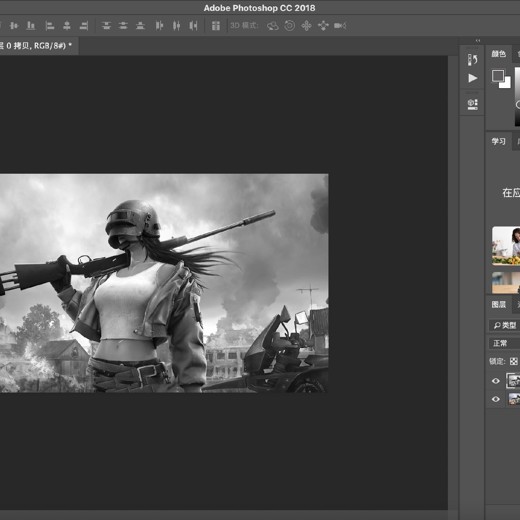
Task: Click Distribute top edges icon
Action: [x=106, y=26]
